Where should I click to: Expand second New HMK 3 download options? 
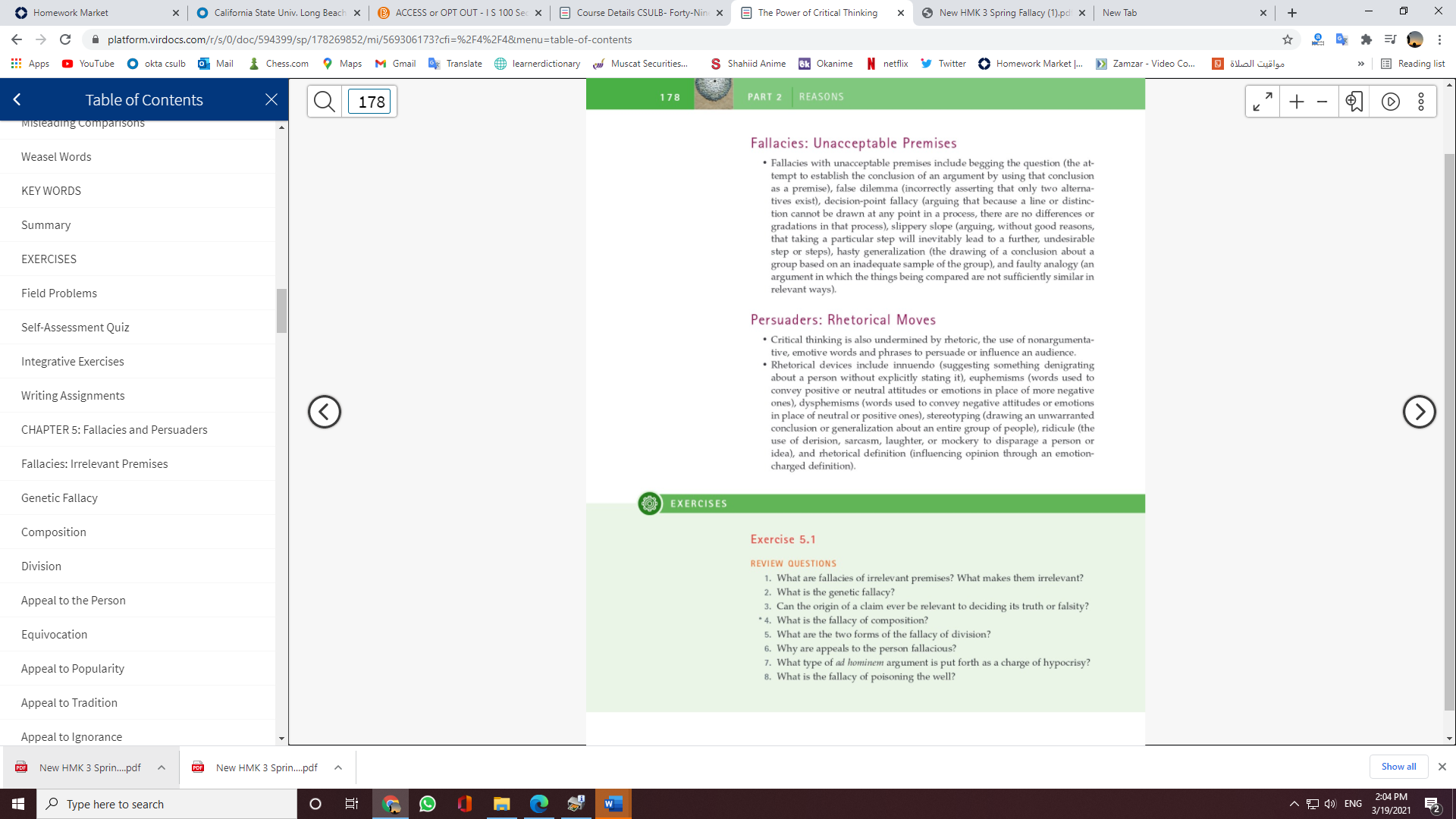coord(338,767)
